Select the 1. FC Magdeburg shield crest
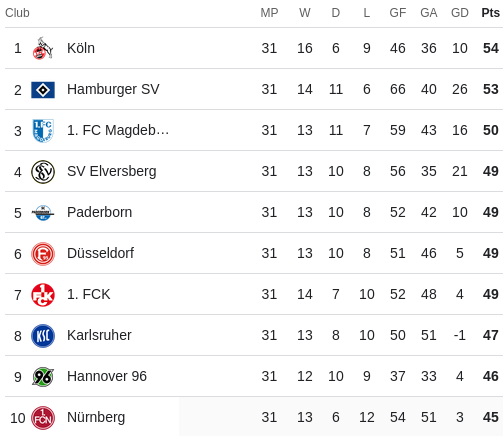 (43, 131)
